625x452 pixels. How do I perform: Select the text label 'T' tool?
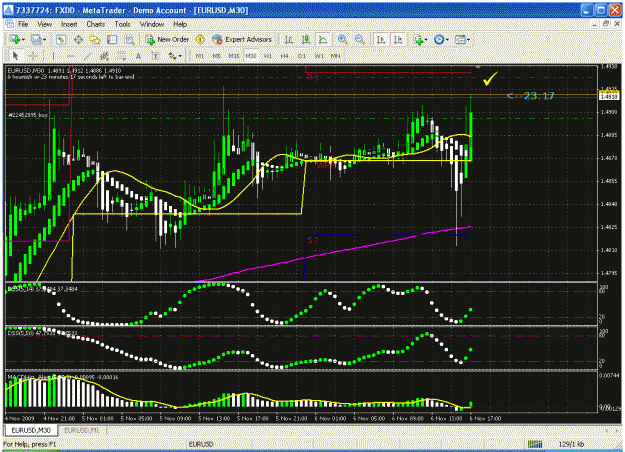155,56
